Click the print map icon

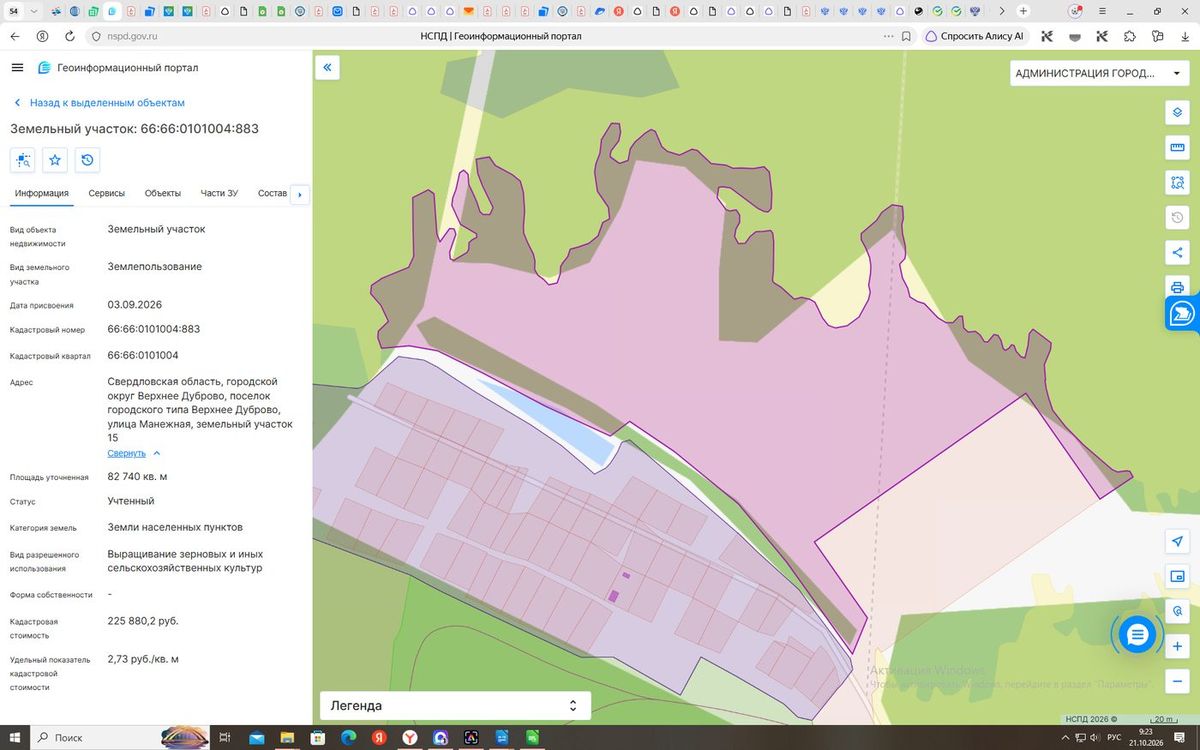(1177, 287)
